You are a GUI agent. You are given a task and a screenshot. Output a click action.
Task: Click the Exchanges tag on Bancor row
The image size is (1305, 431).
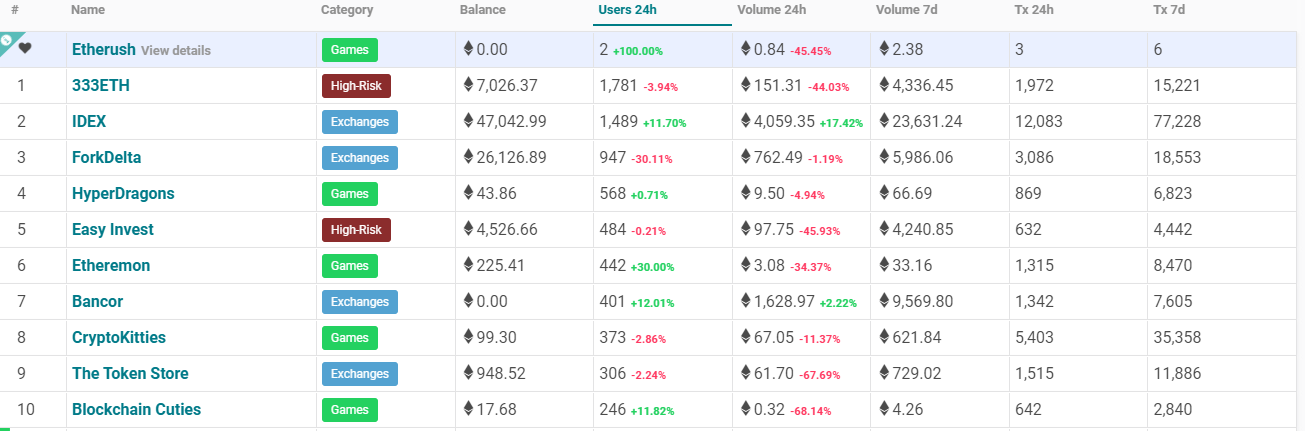[360, 302]
